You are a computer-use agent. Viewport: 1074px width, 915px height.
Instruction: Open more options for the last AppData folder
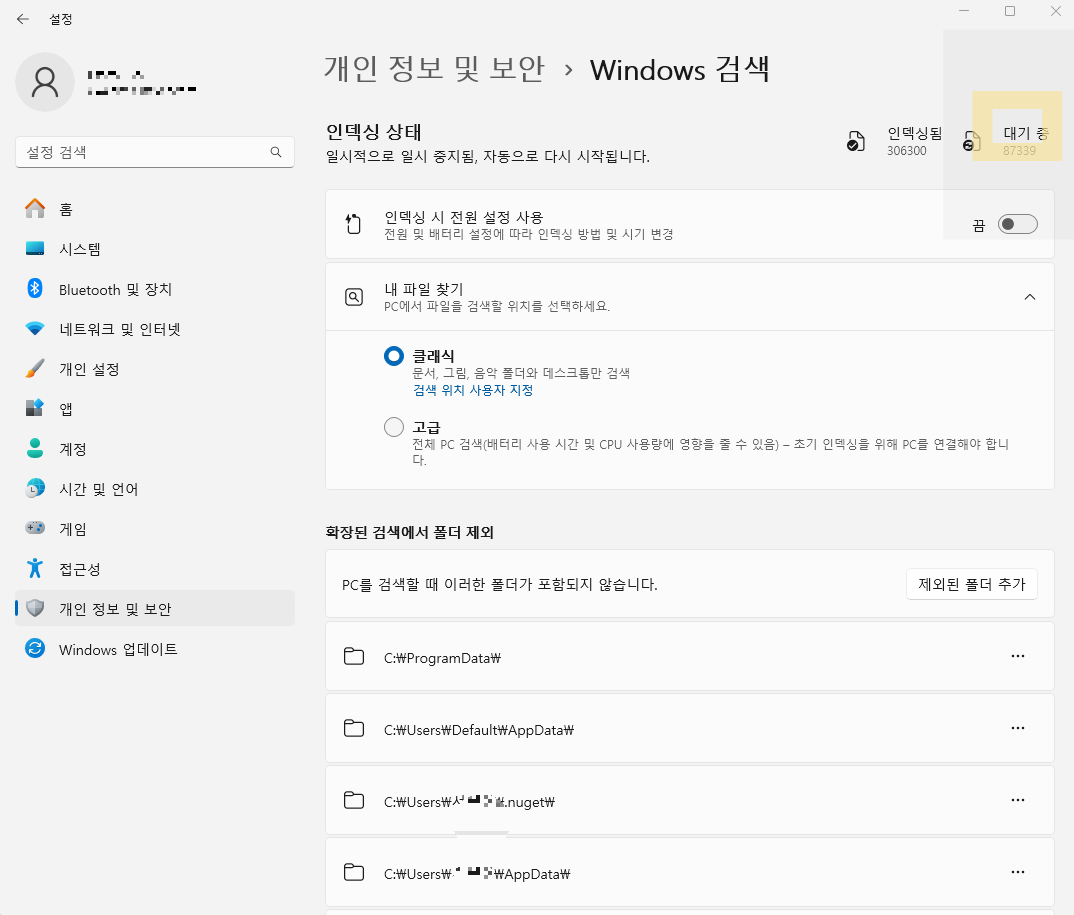1018,872
